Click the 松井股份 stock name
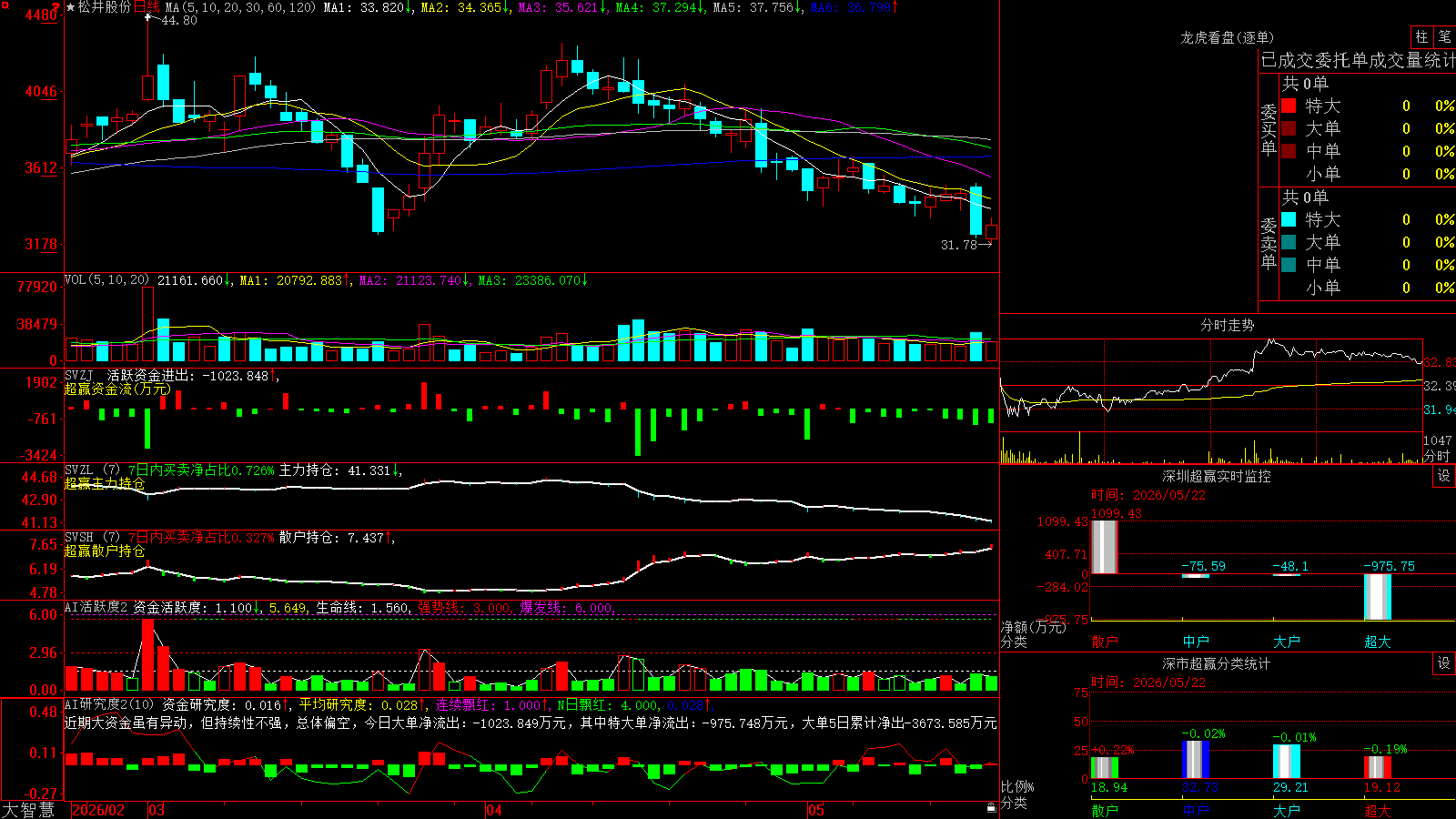This screenshot has height=819, width=1456. click(105, 7)
